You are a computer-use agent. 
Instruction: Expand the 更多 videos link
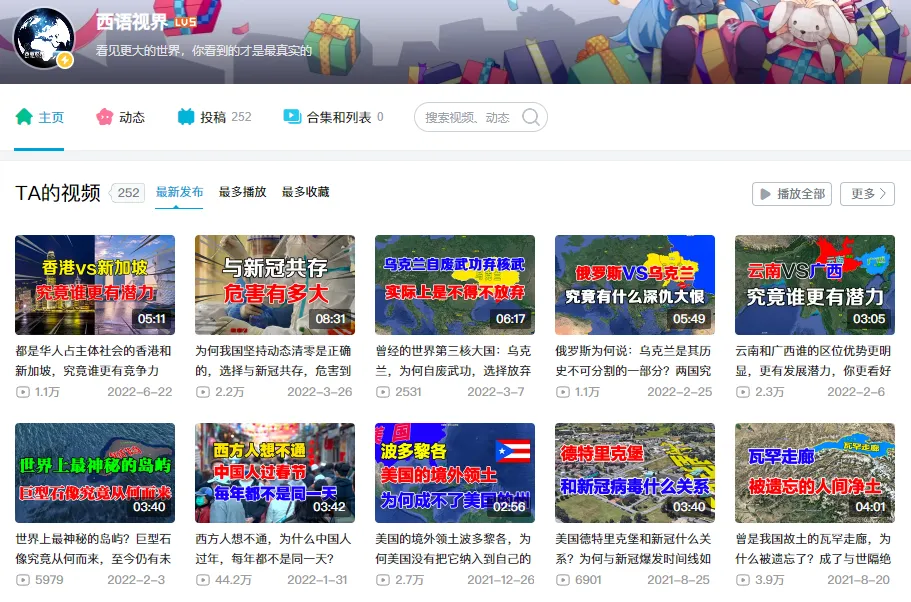click(x=866, y=194)
